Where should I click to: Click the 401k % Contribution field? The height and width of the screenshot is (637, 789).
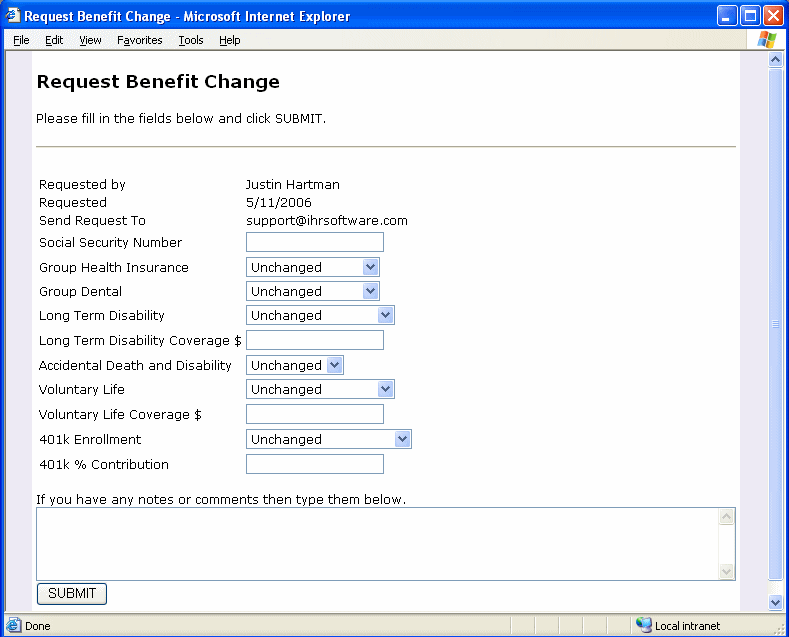click(x=314, y=464)
